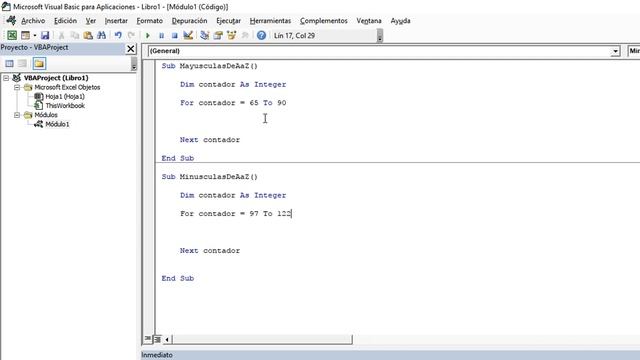Image resolution: width=640 pixels, height=360 pixels.
Task: Open the Ejecutar menu
Action: 228,21
